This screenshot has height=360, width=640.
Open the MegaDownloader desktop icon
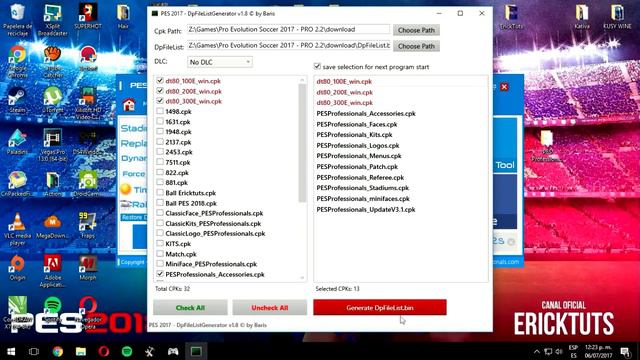(53, 227)
